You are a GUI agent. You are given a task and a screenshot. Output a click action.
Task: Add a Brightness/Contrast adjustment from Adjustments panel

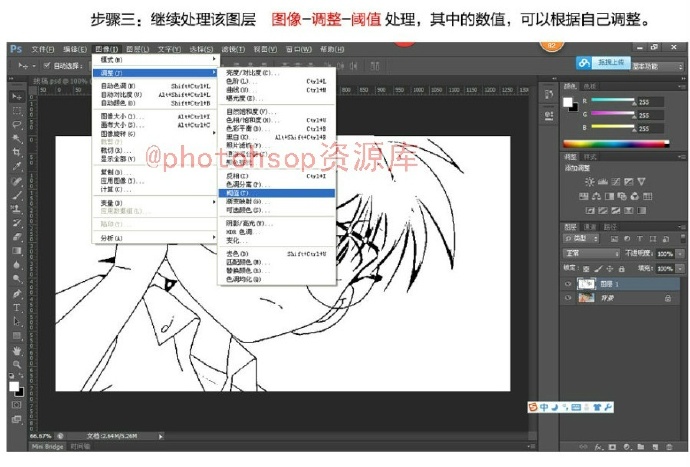tap(589, 181)
